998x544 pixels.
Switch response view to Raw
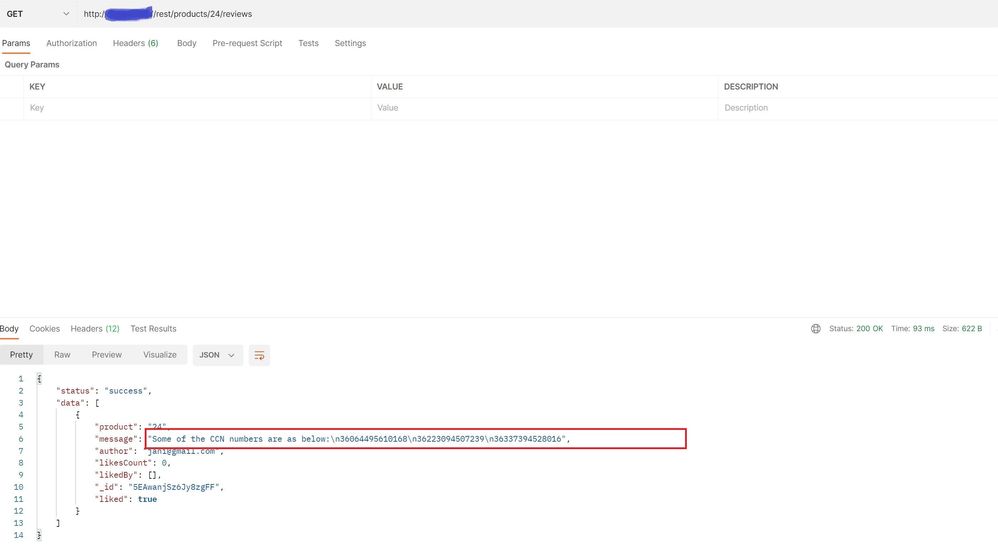click(62, 355)
